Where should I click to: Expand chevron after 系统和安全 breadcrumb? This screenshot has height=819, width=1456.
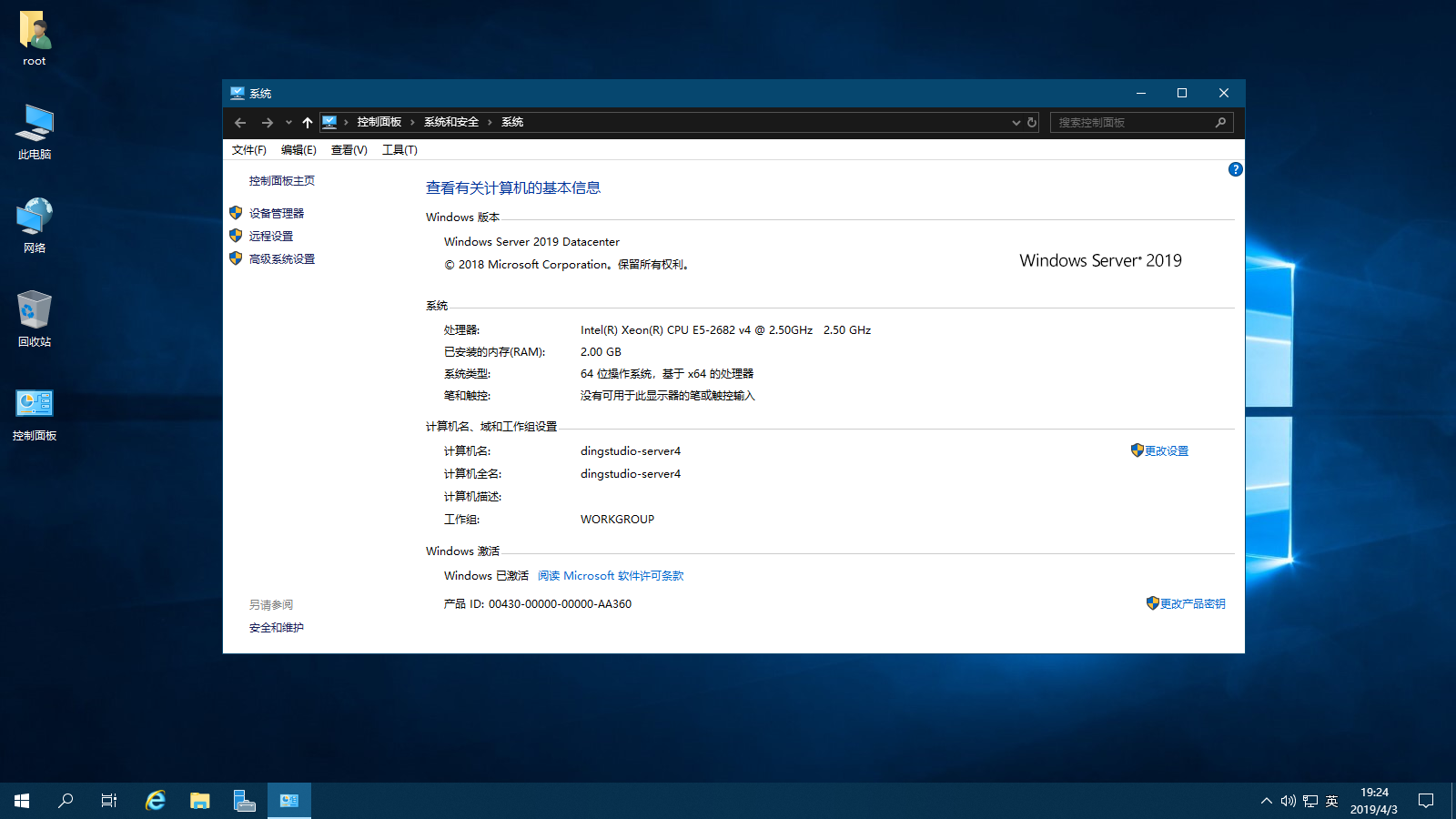(x=490, y=122)
